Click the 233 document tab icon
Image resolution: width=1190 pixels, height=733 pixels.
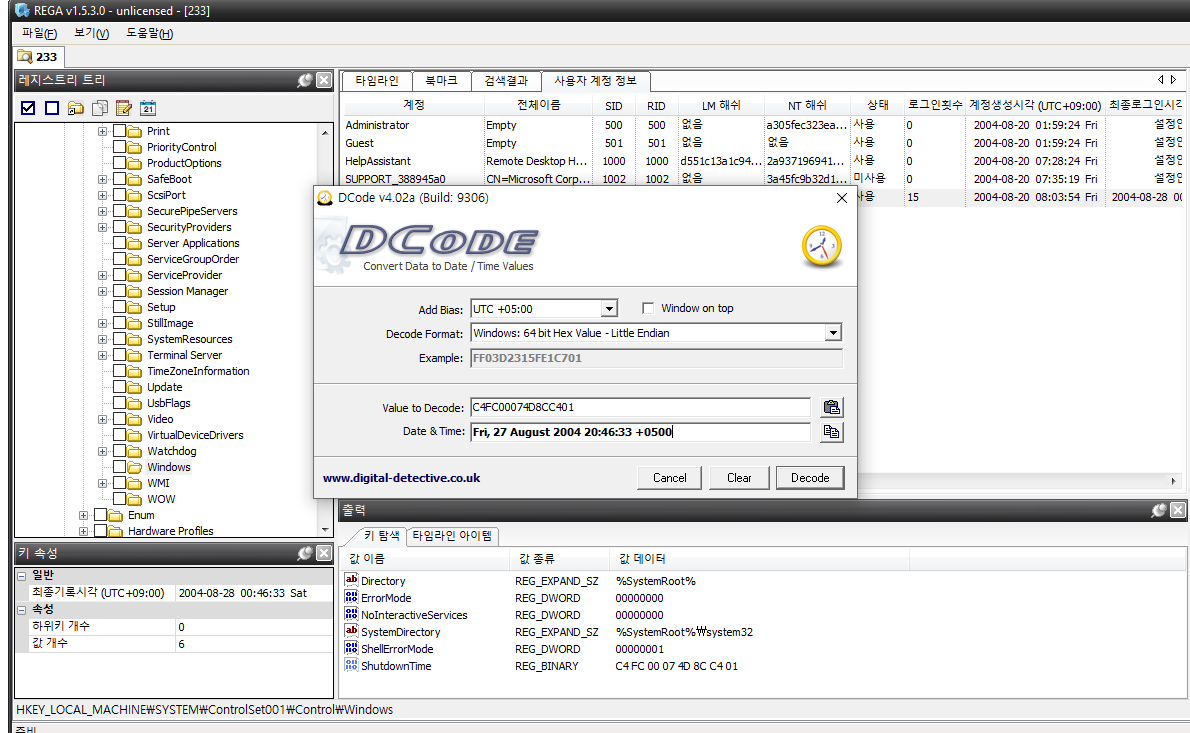coord(25,56)
